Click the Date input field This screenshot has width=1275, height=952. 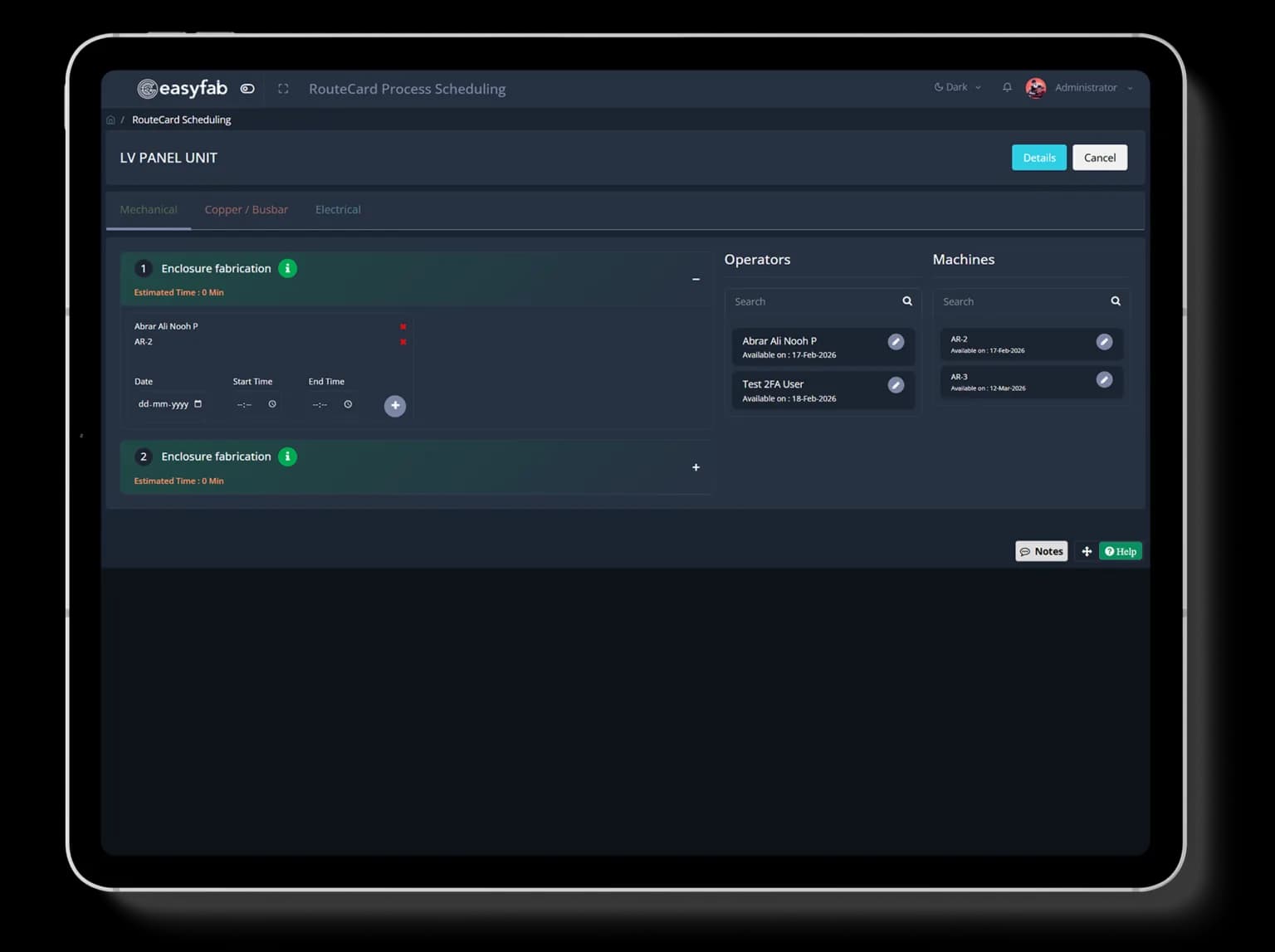point(169,404)
